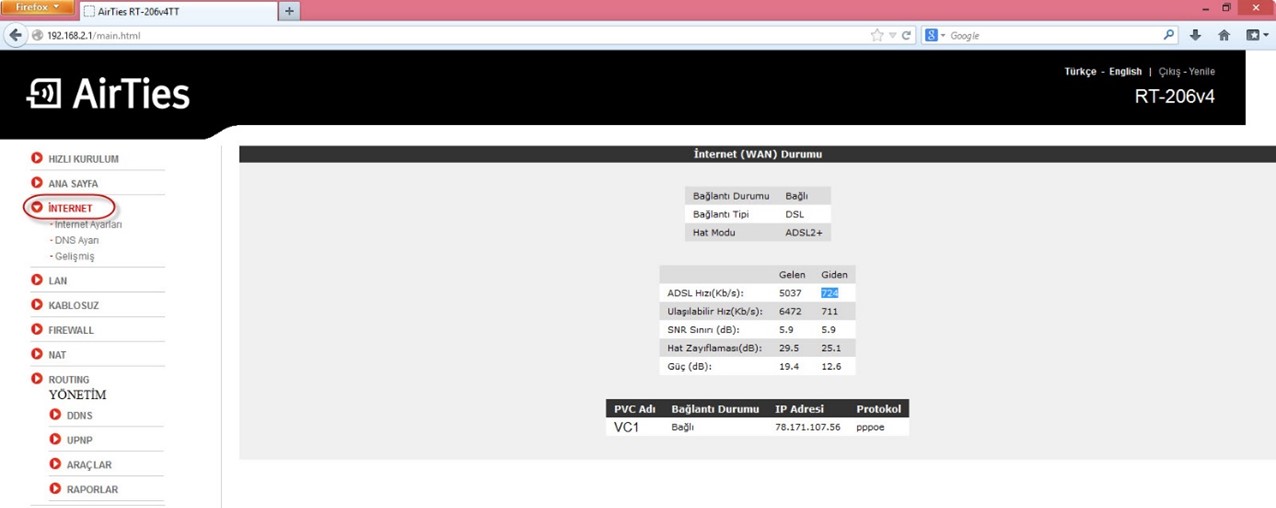Click ADSL Gelen speed value 5037

pyautogui.click(x=790, y=293)
